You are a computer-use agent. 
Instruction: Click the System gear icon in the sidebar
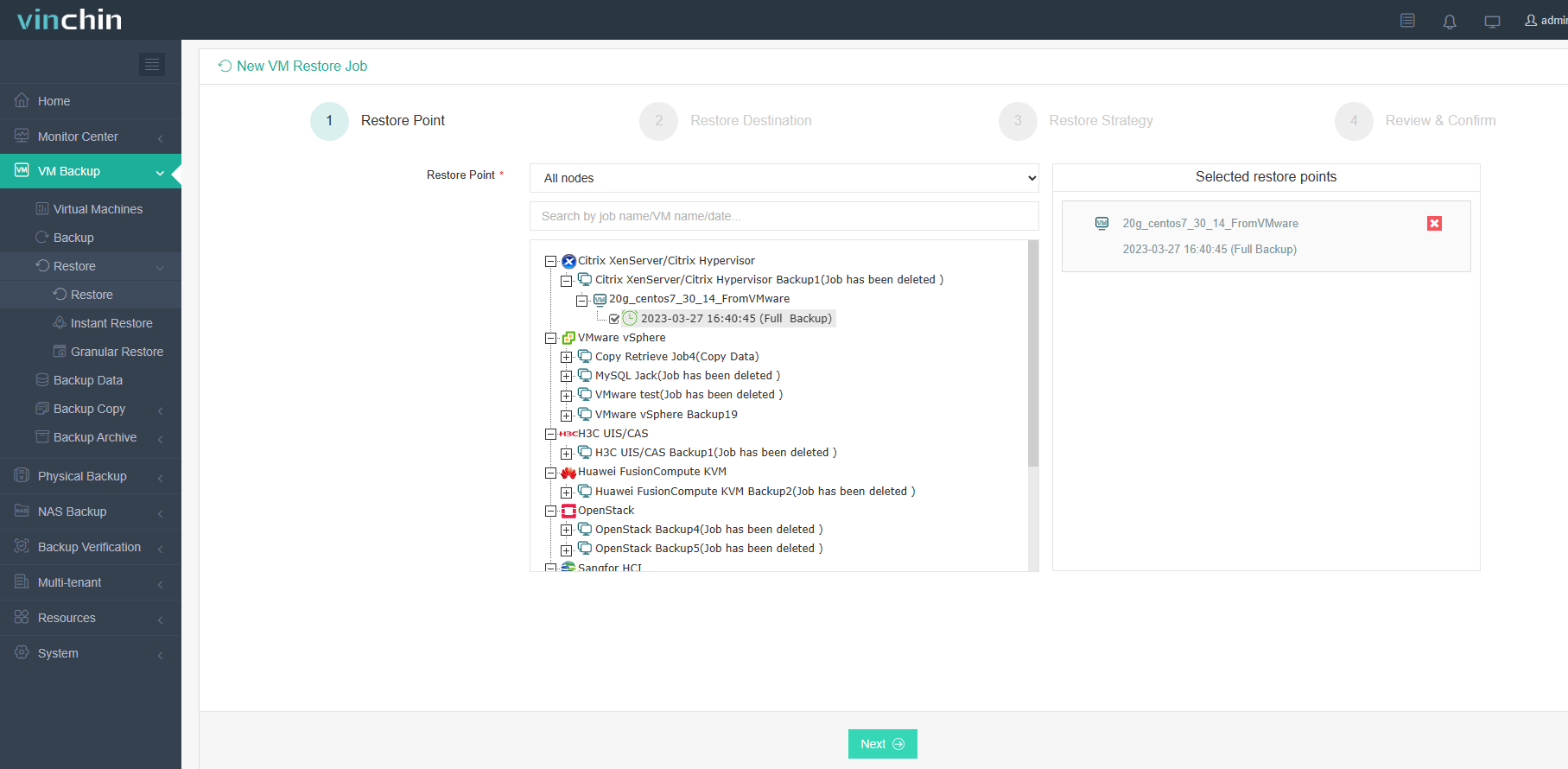22,652
